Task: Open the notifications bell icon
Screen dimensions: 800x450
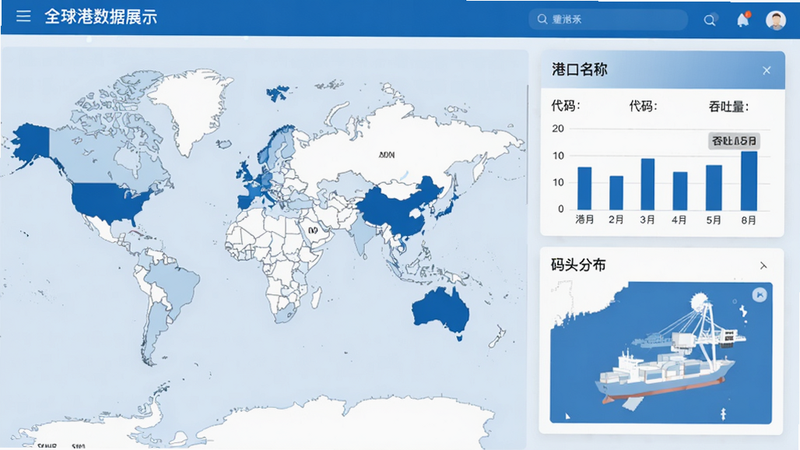Action: [x=743, y=19]
